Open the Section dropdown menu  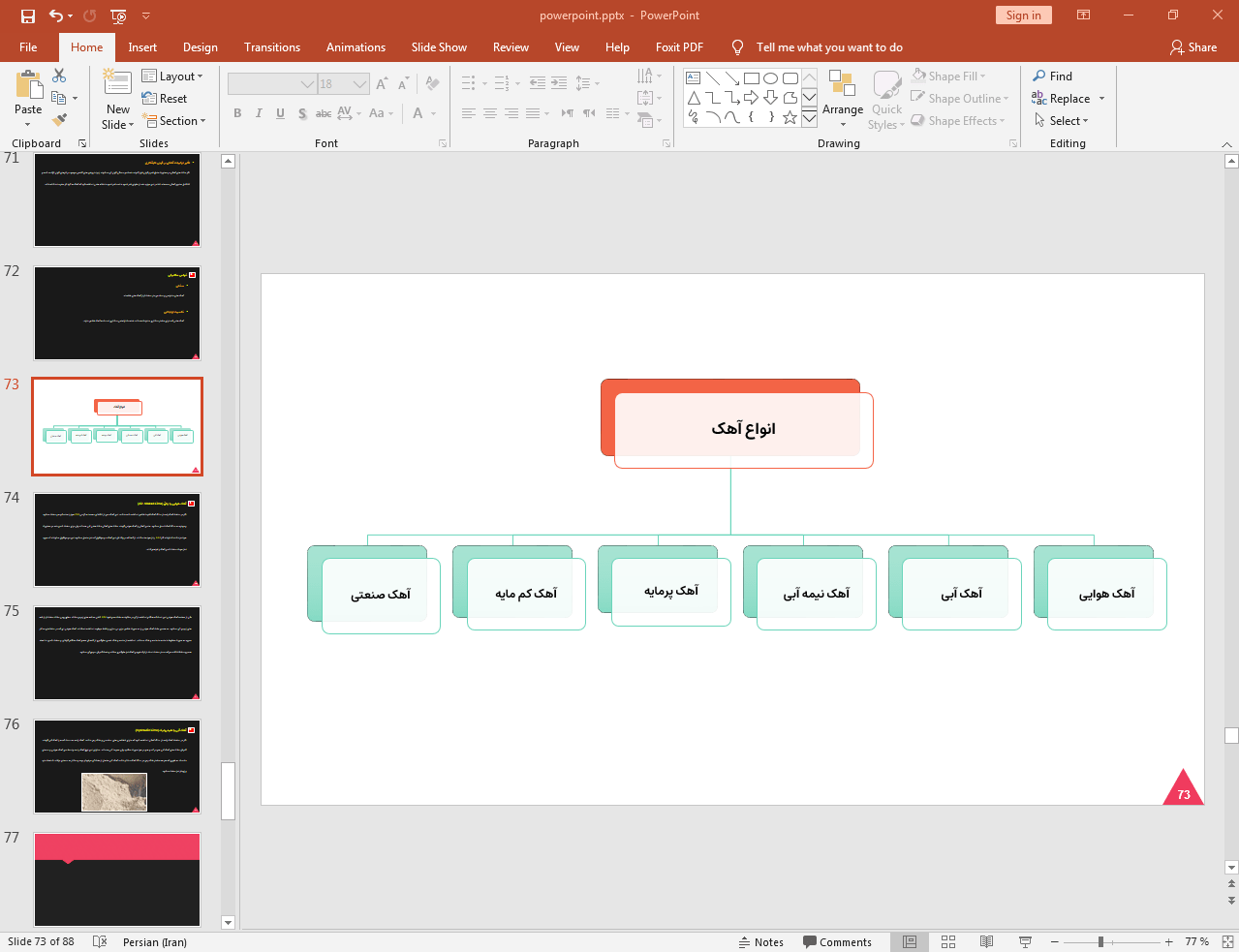[174, 121]
